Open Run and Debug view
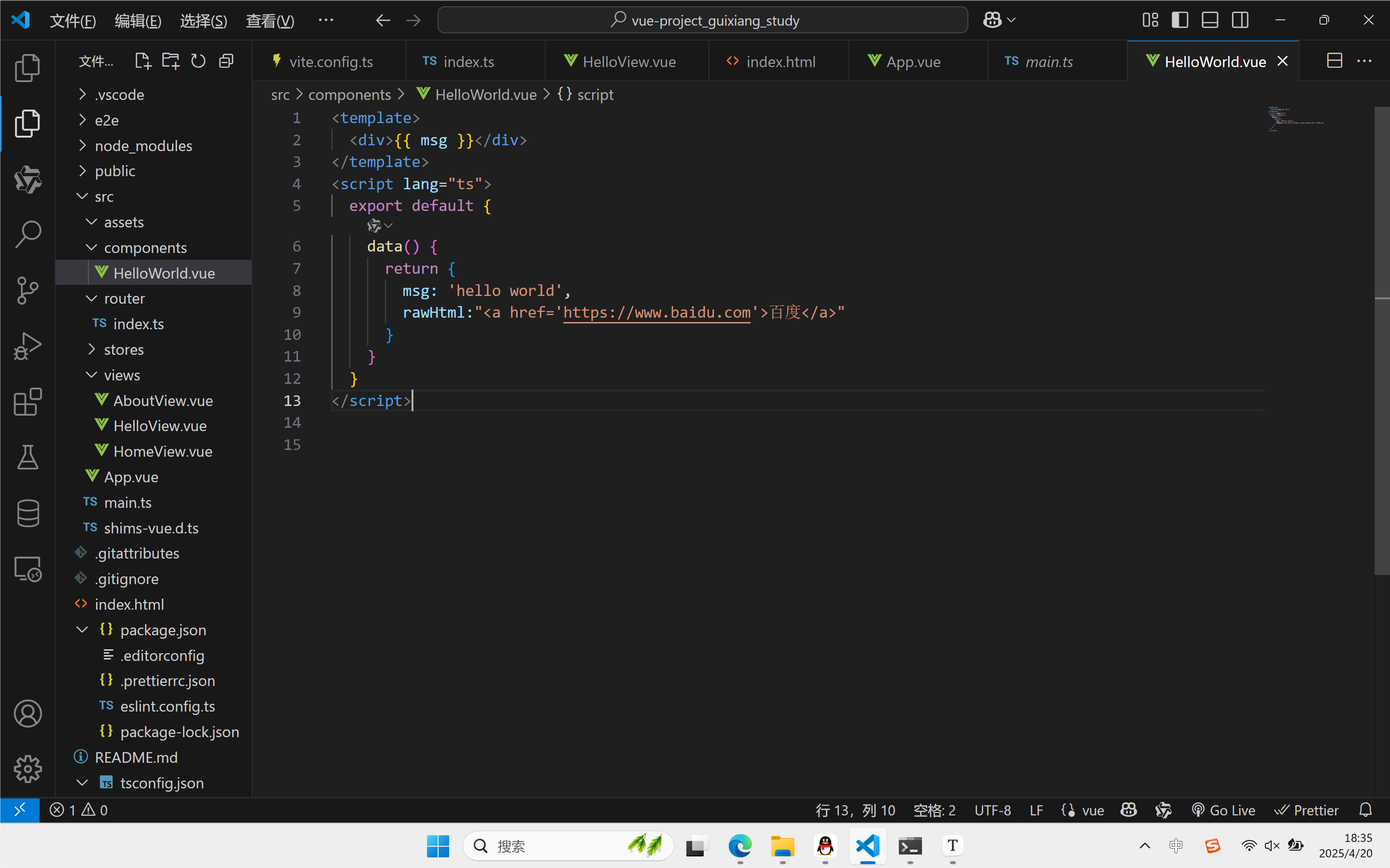This screenshot has width=1390, height=868. click(28, 346)
